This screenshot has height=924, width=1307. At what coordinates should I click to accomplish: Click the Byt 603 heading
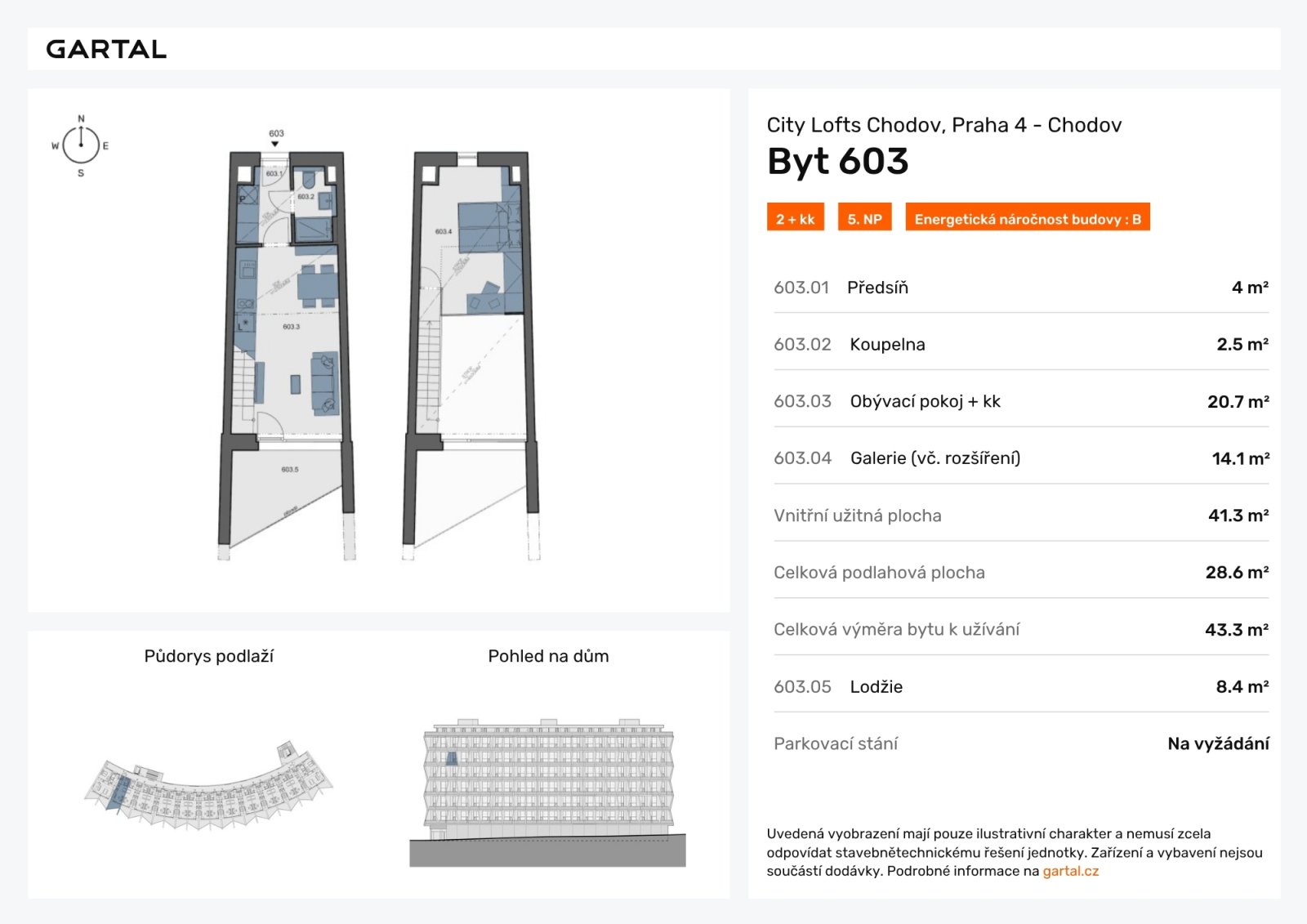point(837,162)
